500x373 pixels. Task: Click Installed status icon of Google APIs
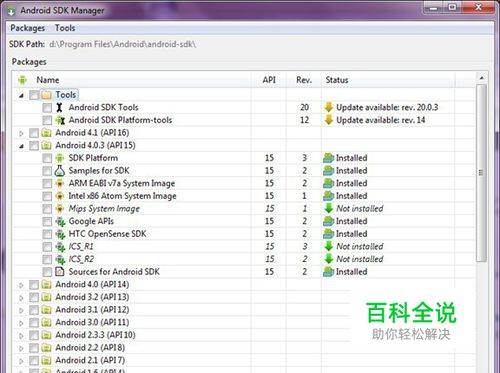click(329, 221)
